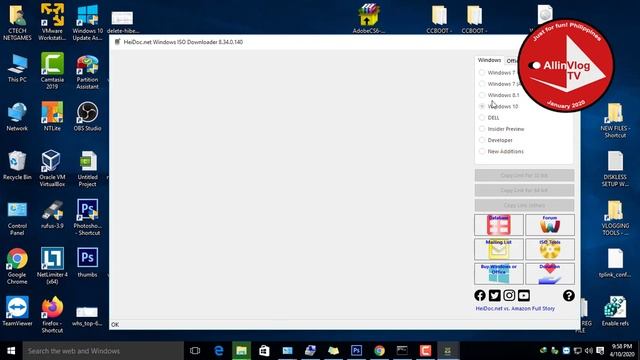Open the Office tab

click(511, 61)
